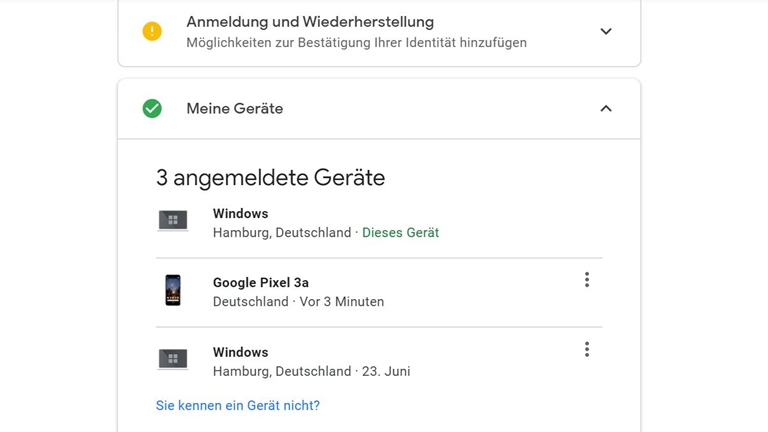The width and height of the screenshot is (768, 432).
Task: Expand the Anmeldung und Wiederherstellung chevron
Action: click(606, 31)
